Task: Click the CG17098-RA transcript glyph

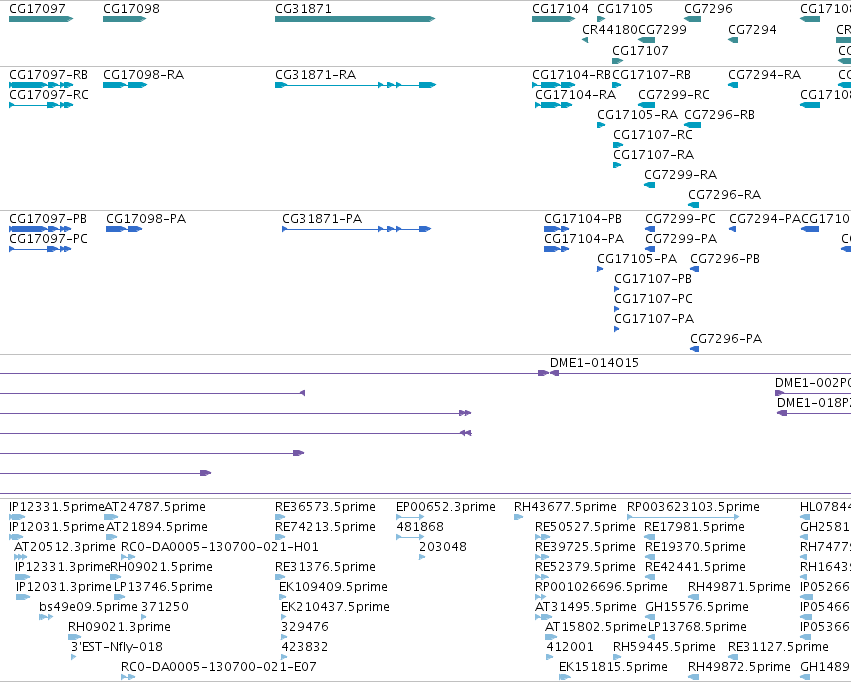Action: click(x=125, y=85)
